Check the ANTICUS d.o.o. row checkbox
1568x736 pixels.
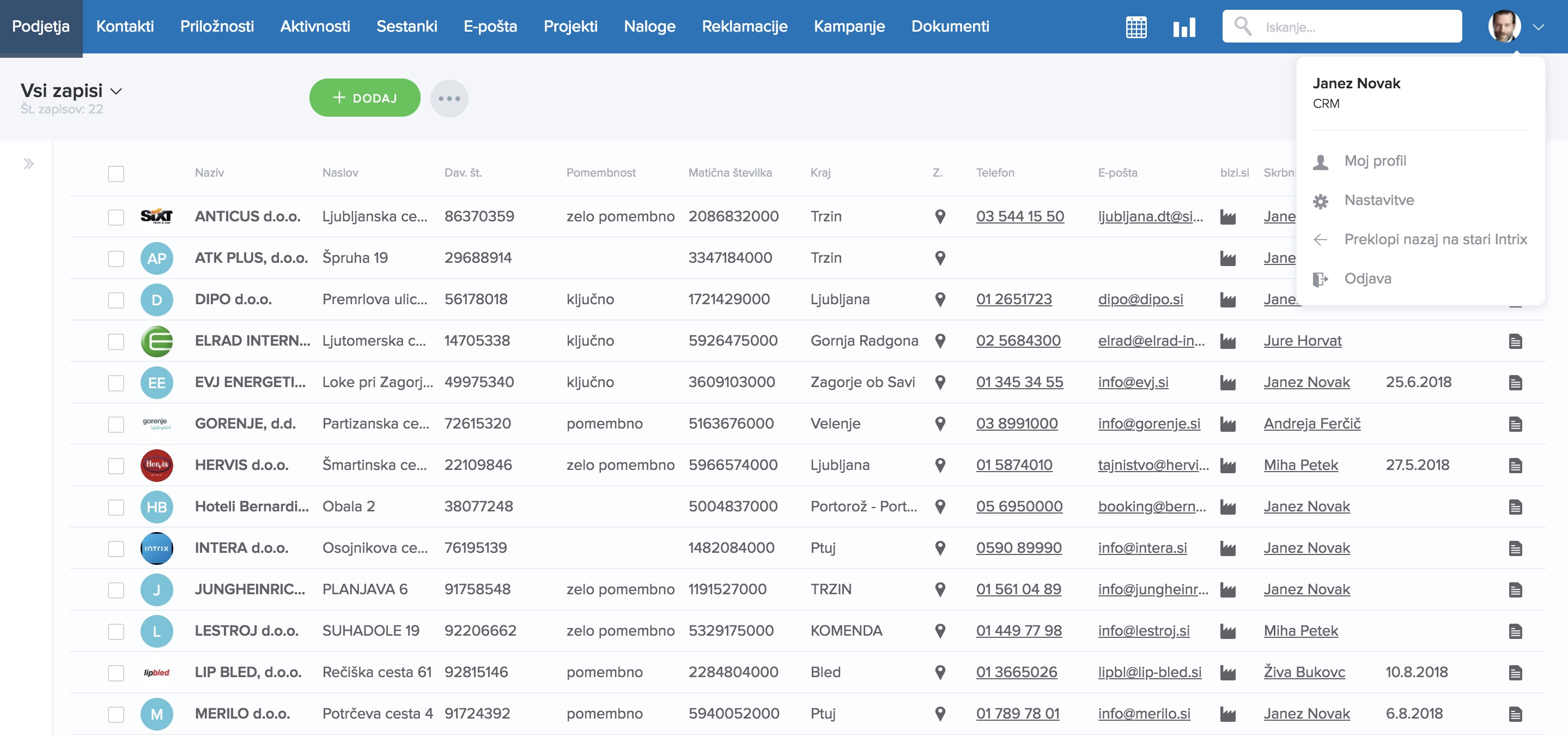116,217
